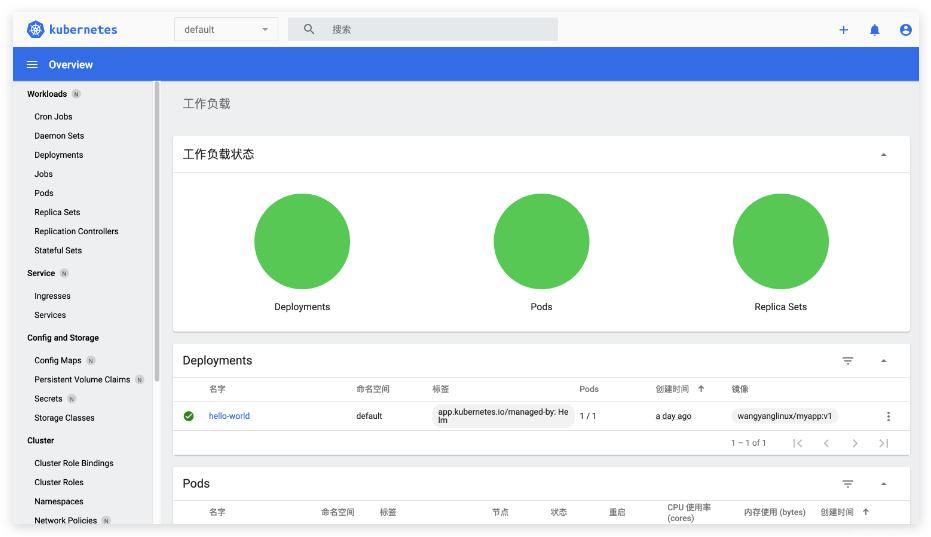931x537 pixels.
Task: Click the Replica Sets green status circle
Action: coord(781,241)
